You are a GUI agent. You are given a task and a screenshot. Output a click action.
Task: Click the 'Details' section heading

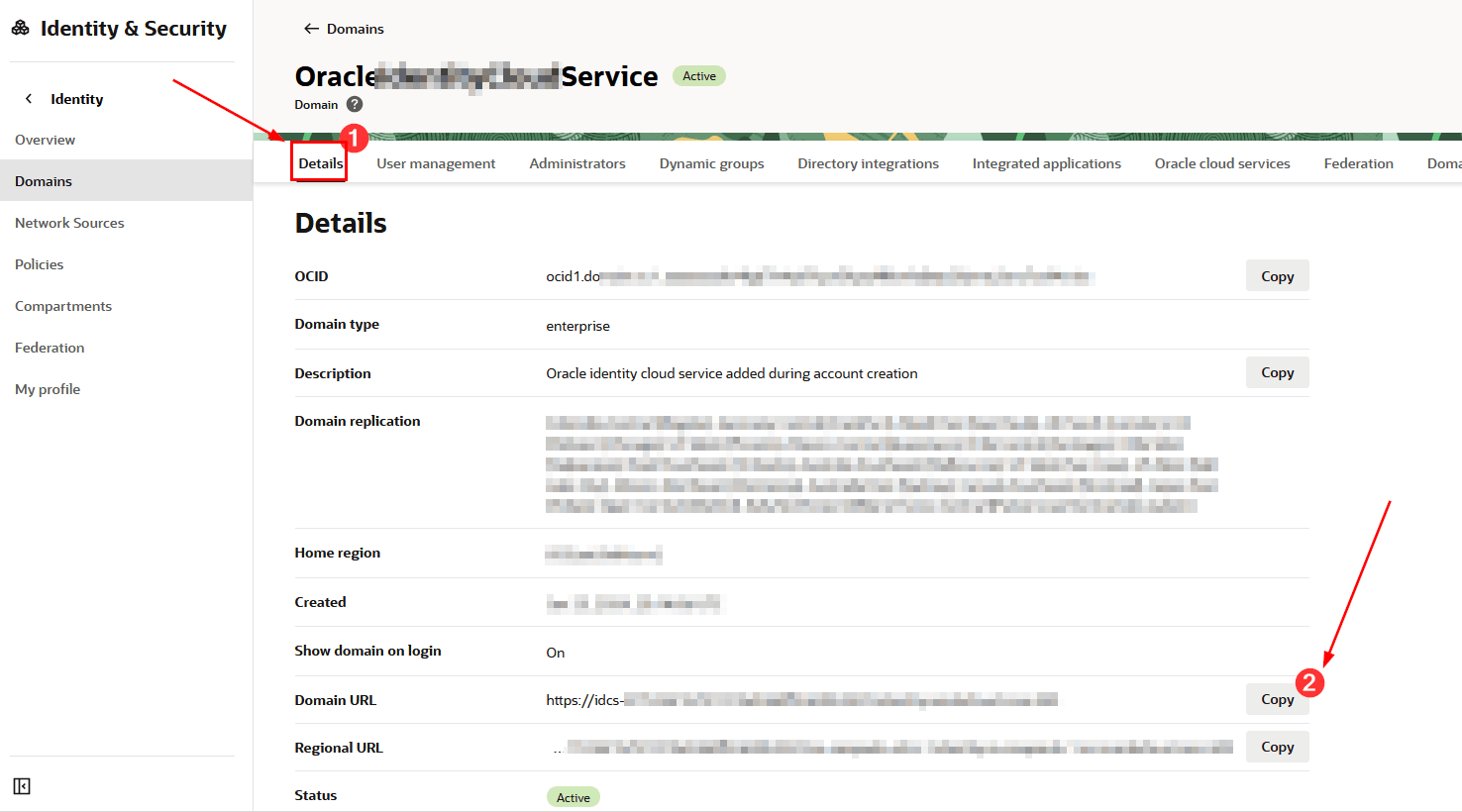341,223
